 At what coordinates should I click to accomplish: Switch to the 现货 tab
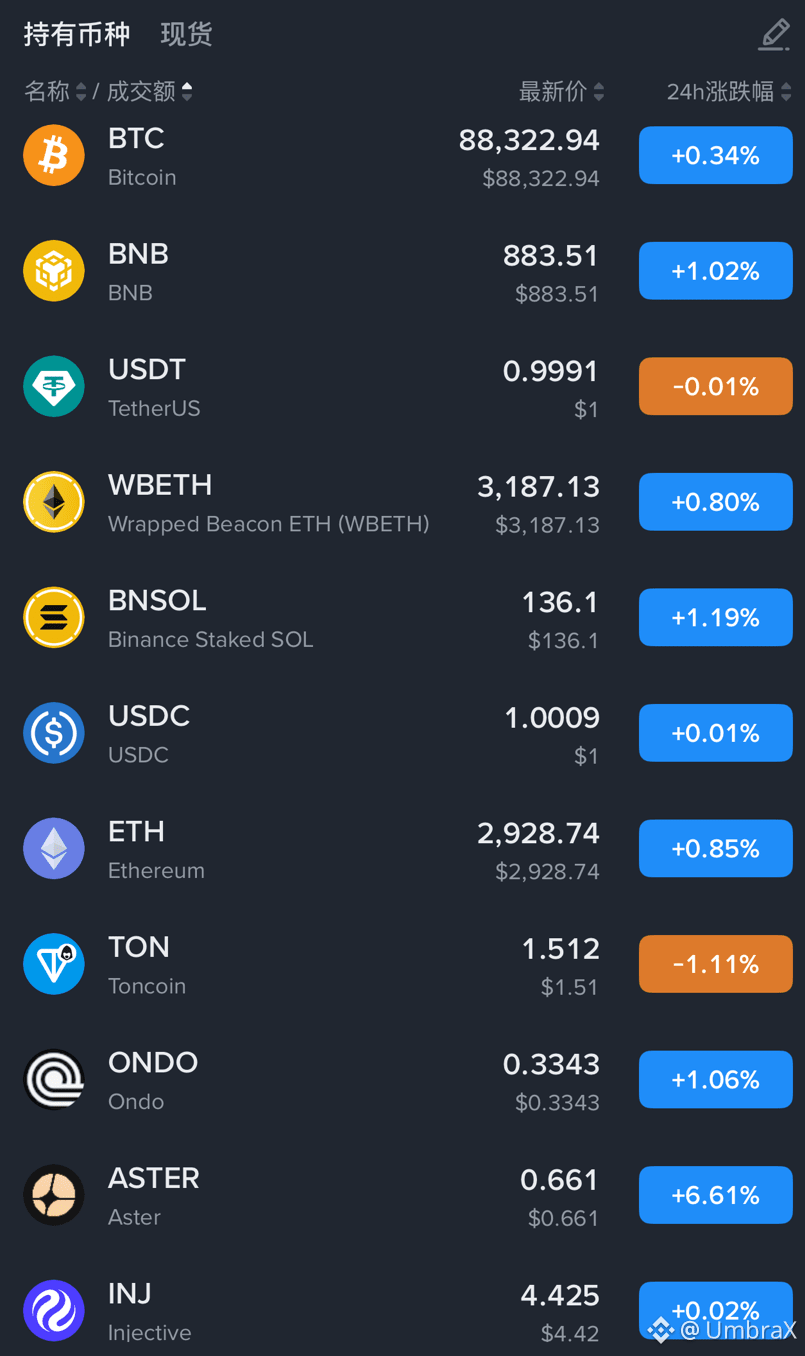(x=186, y=34)
